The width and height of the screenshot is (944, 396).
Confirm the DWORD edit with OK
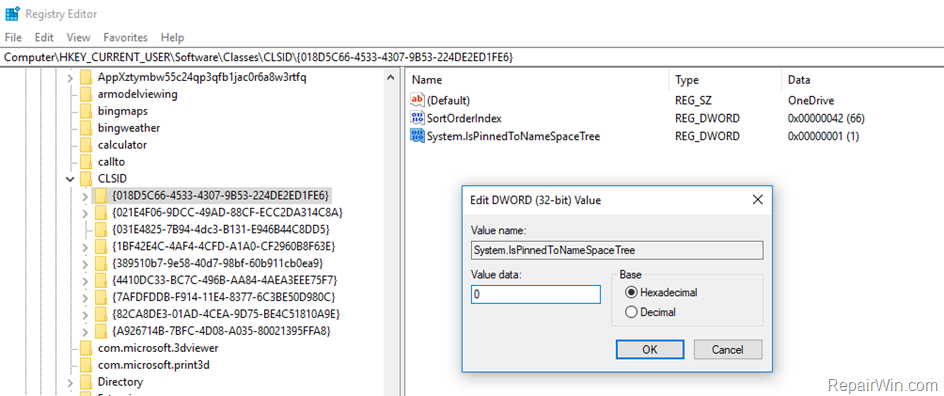[x=650, y=349]
